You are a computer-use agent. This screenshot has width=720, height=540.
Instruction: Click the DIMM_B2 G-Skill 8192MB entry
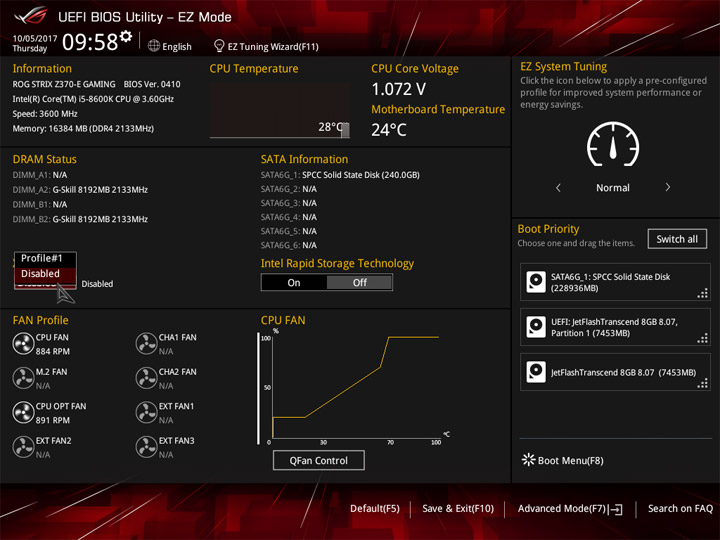pyautogui.click(x=80, y=219)
